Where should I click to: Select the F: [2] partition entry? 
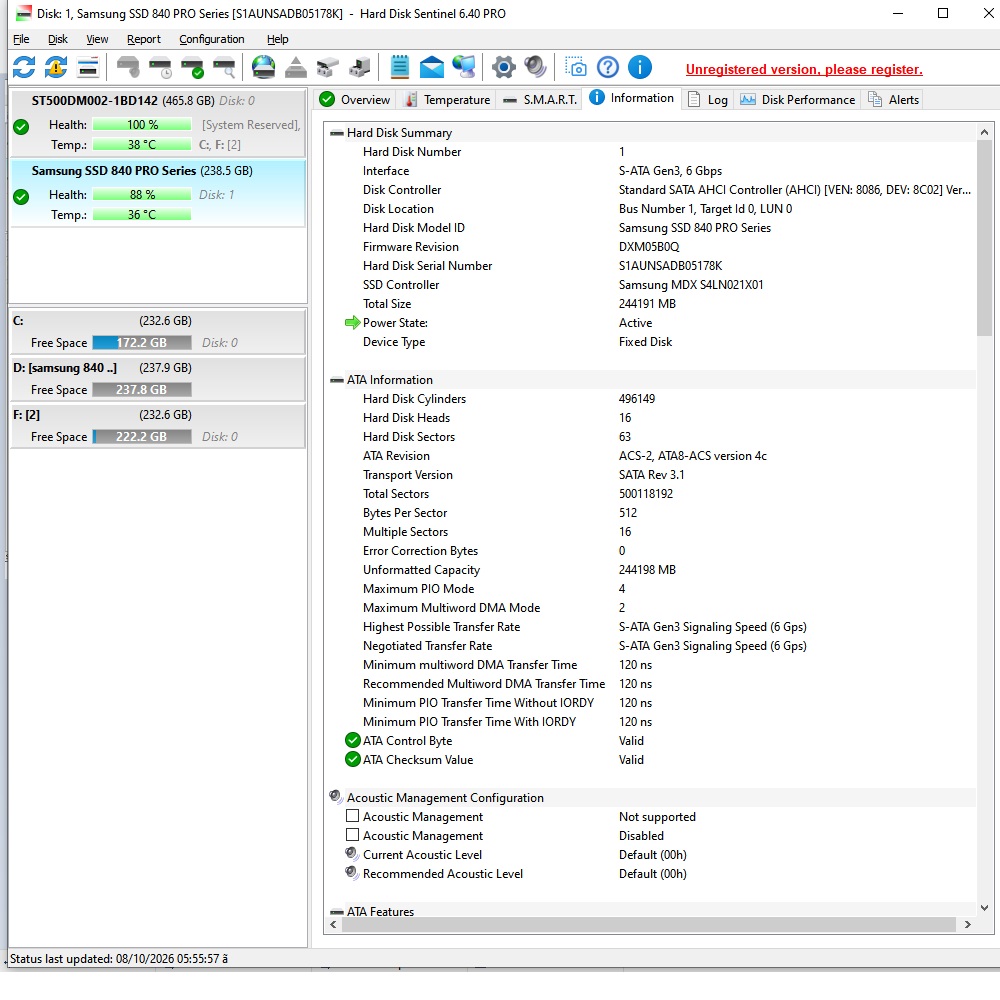point(158,426)
